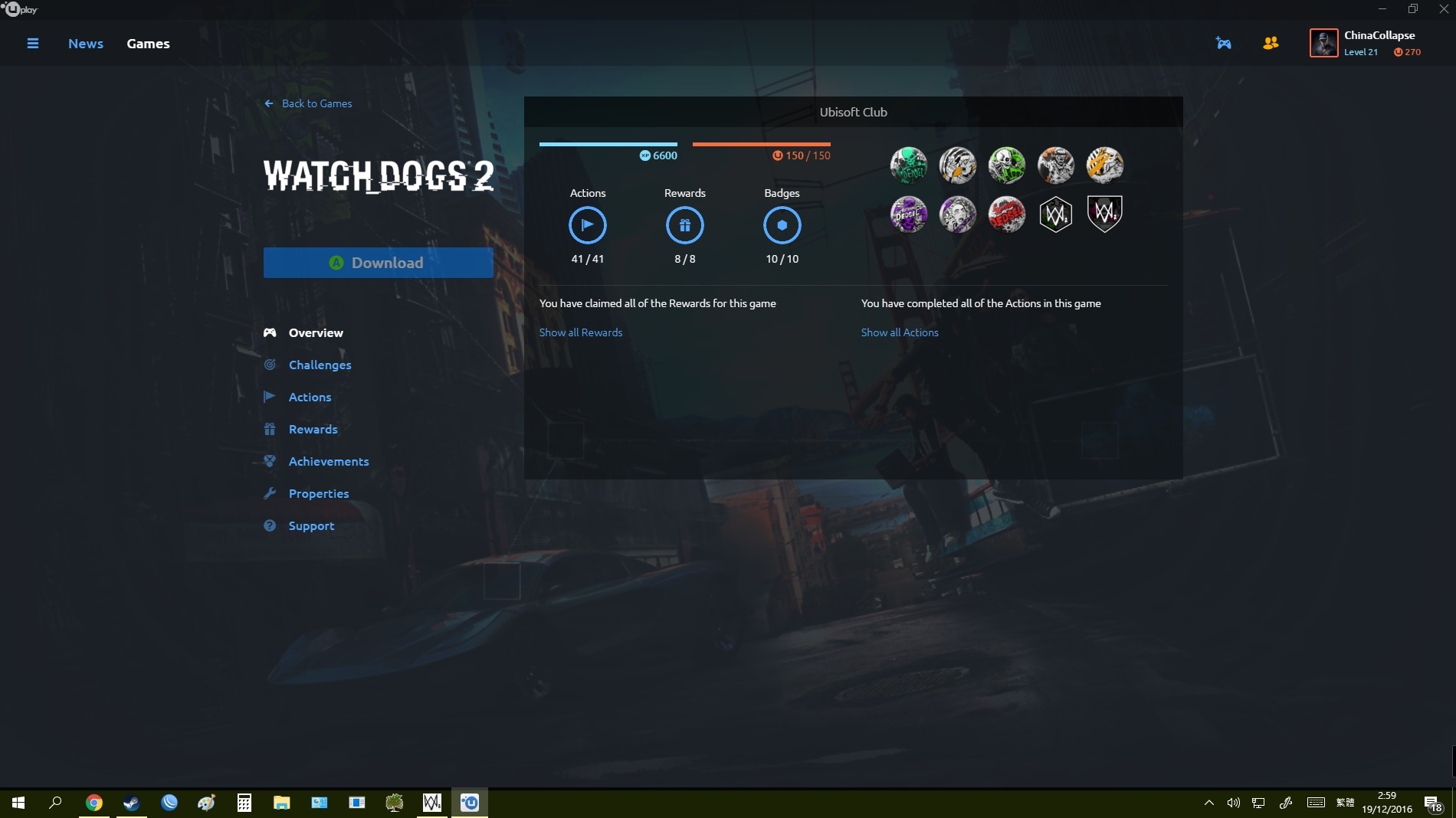
Task: Select the red DedSec badge
Action: pos(1007,214)
